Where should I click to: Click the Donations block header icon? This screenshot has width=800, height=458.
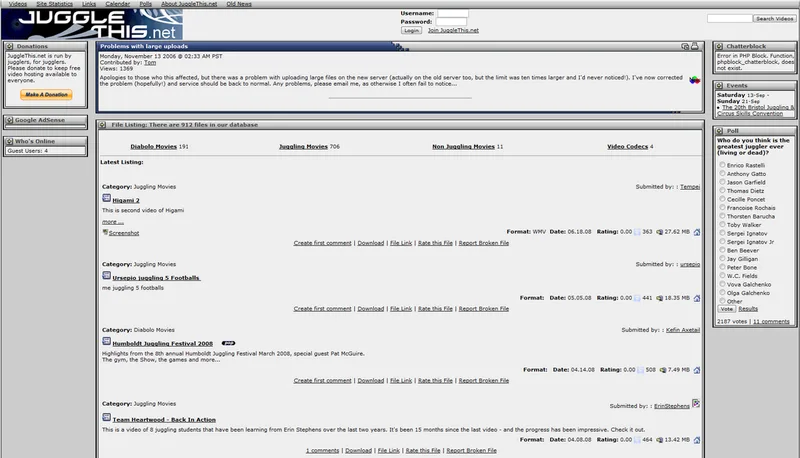[9, 46]
